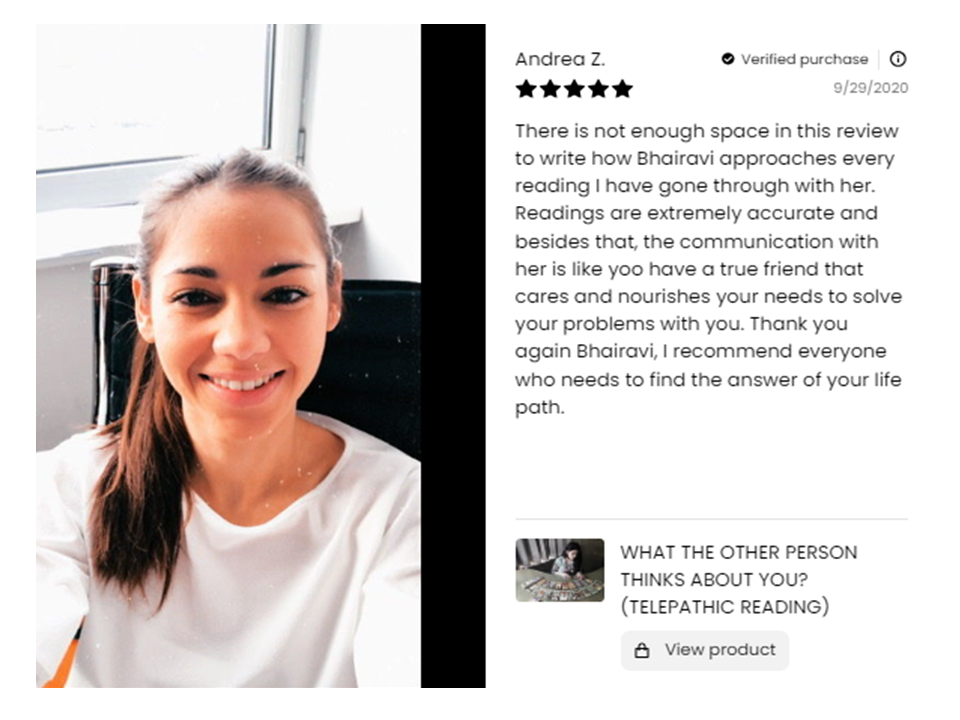The image size is (960, 720).
Task: Click the black bar beside the photo
Action: pyautogui.click(x=453, y=356)
